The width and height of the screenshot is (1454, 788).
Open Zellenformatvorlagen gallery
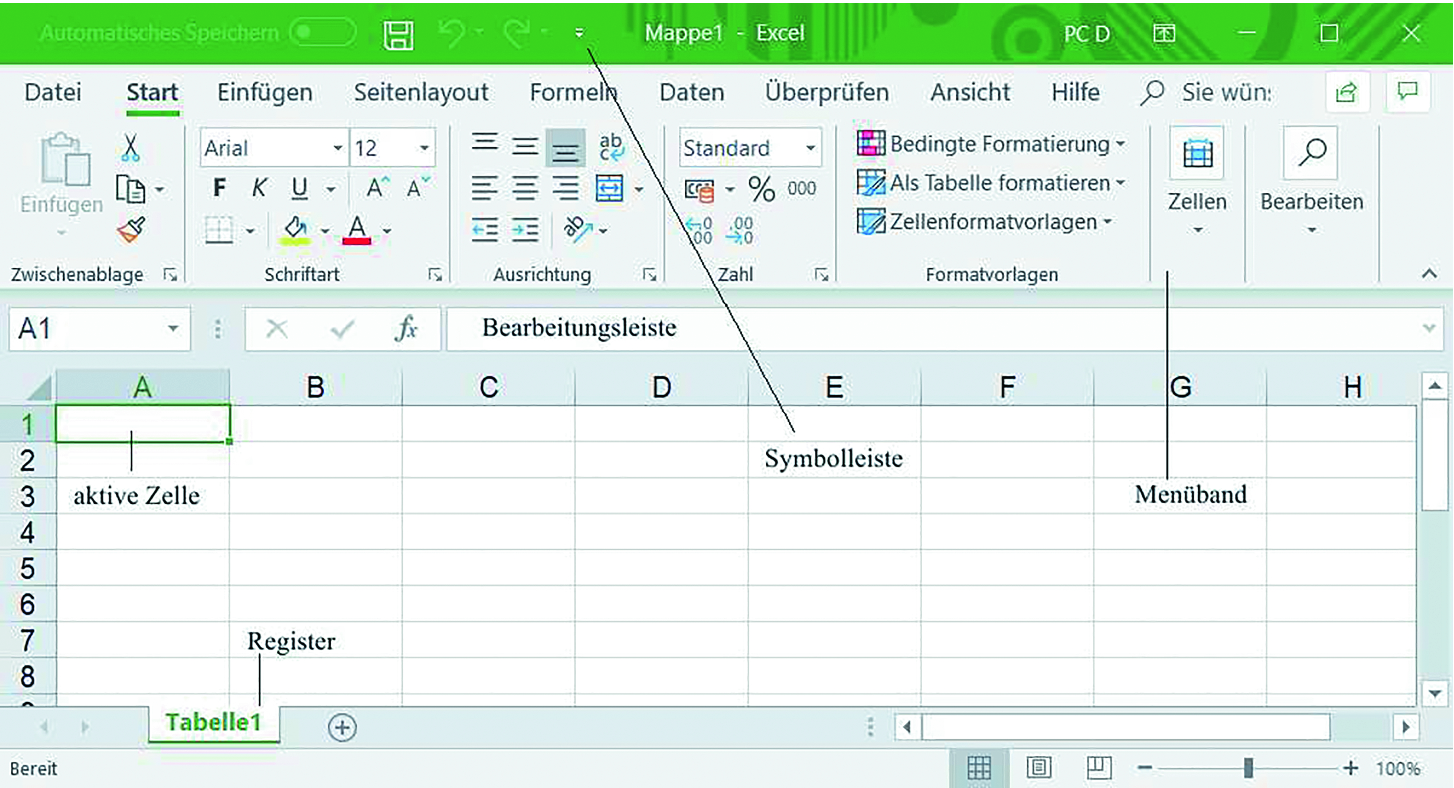pos(985,222)
